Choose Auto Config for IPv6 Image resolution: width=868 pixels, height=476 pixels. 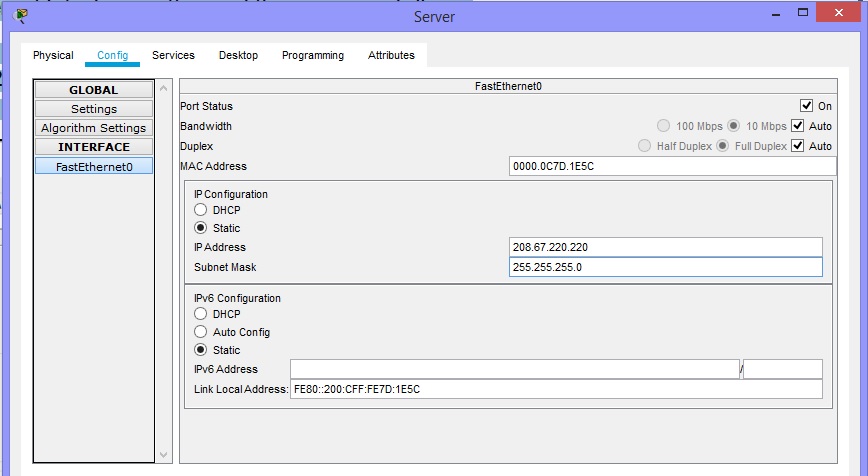201,332
